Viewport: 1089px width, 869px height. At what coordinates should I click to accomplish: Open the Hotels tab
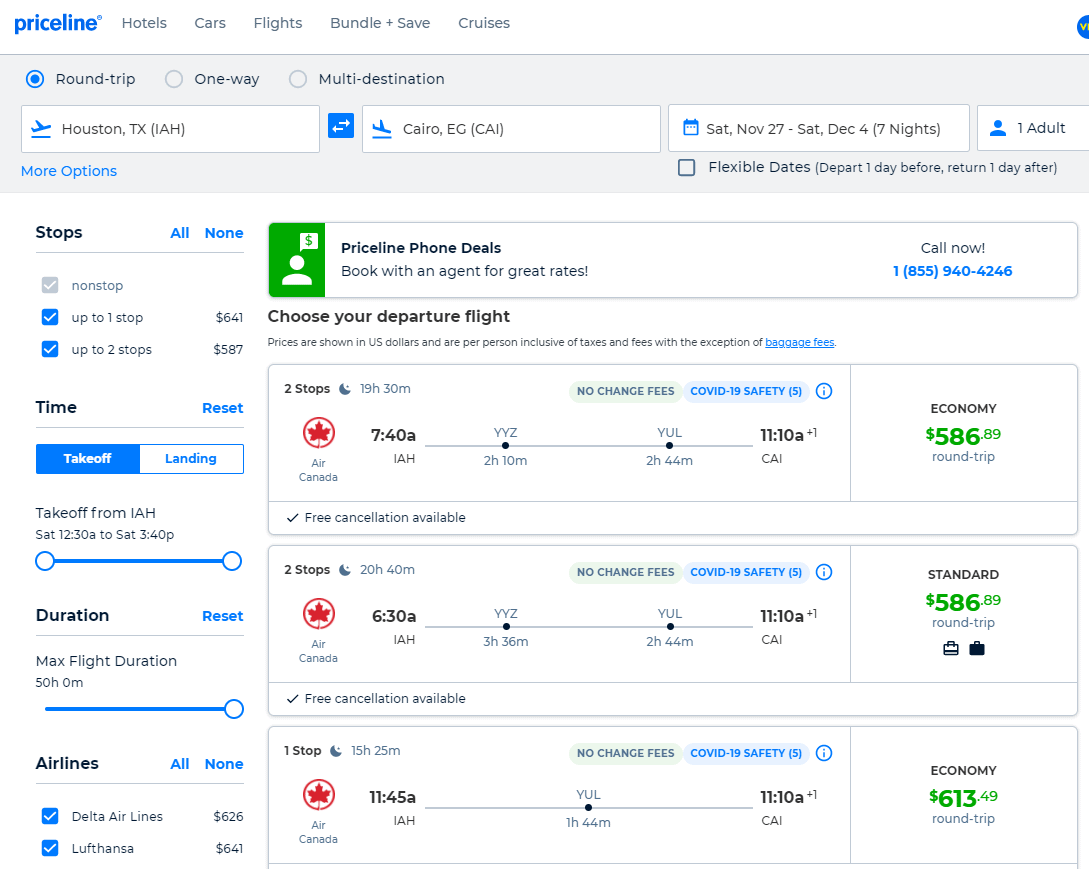point(144,23)
